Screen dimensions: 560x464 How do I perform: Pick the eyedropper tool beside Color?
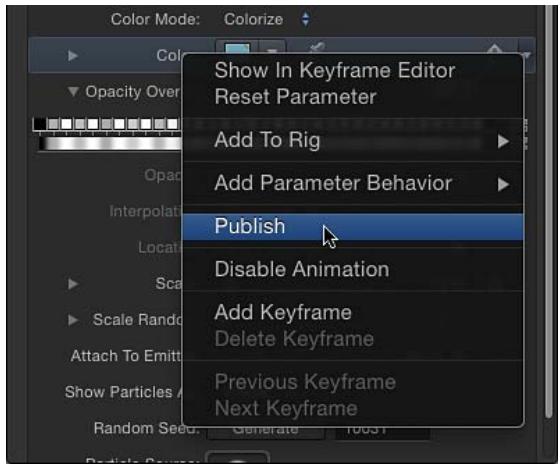pos(317,48)
